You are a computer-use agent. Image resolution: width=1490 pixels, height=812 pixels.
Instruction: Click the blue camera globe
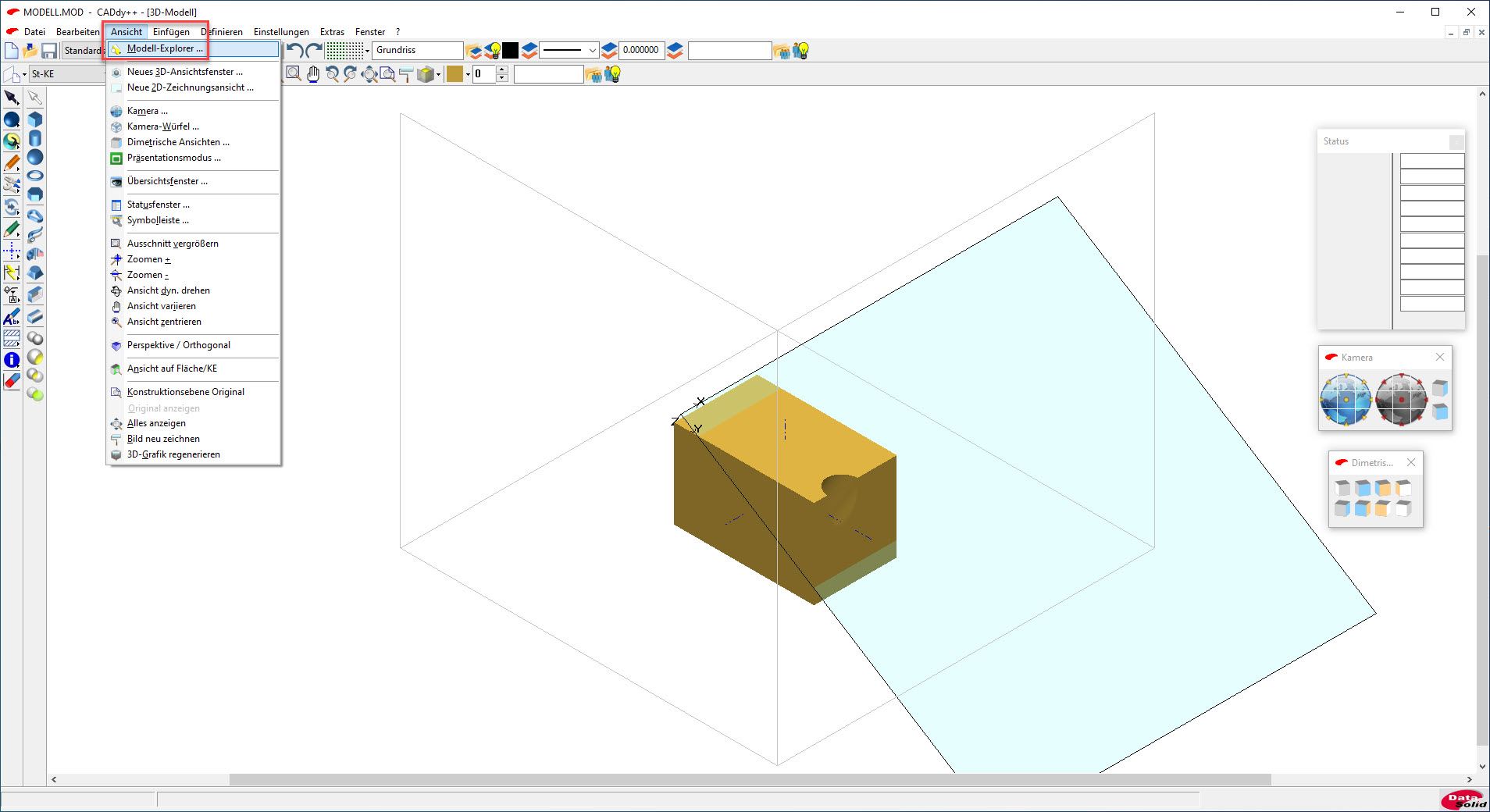(x=1346, y=399)
